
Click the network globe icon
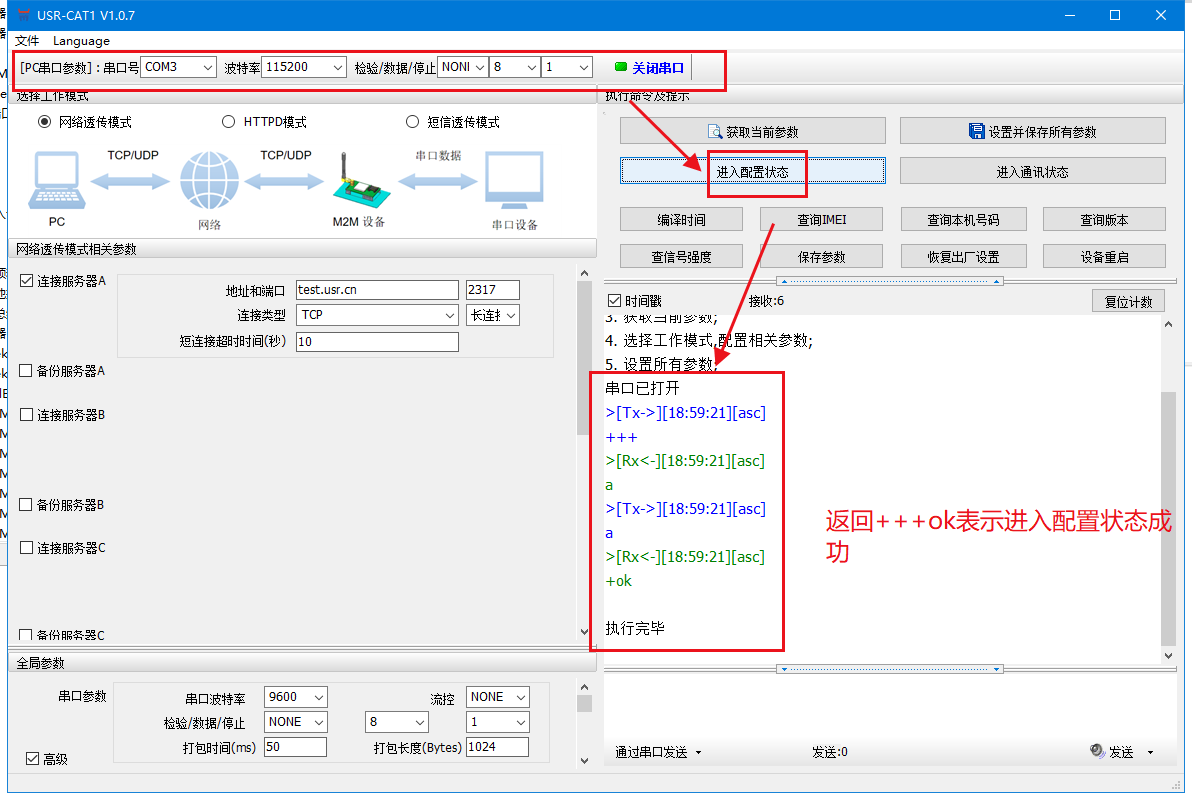coord(210,182)
